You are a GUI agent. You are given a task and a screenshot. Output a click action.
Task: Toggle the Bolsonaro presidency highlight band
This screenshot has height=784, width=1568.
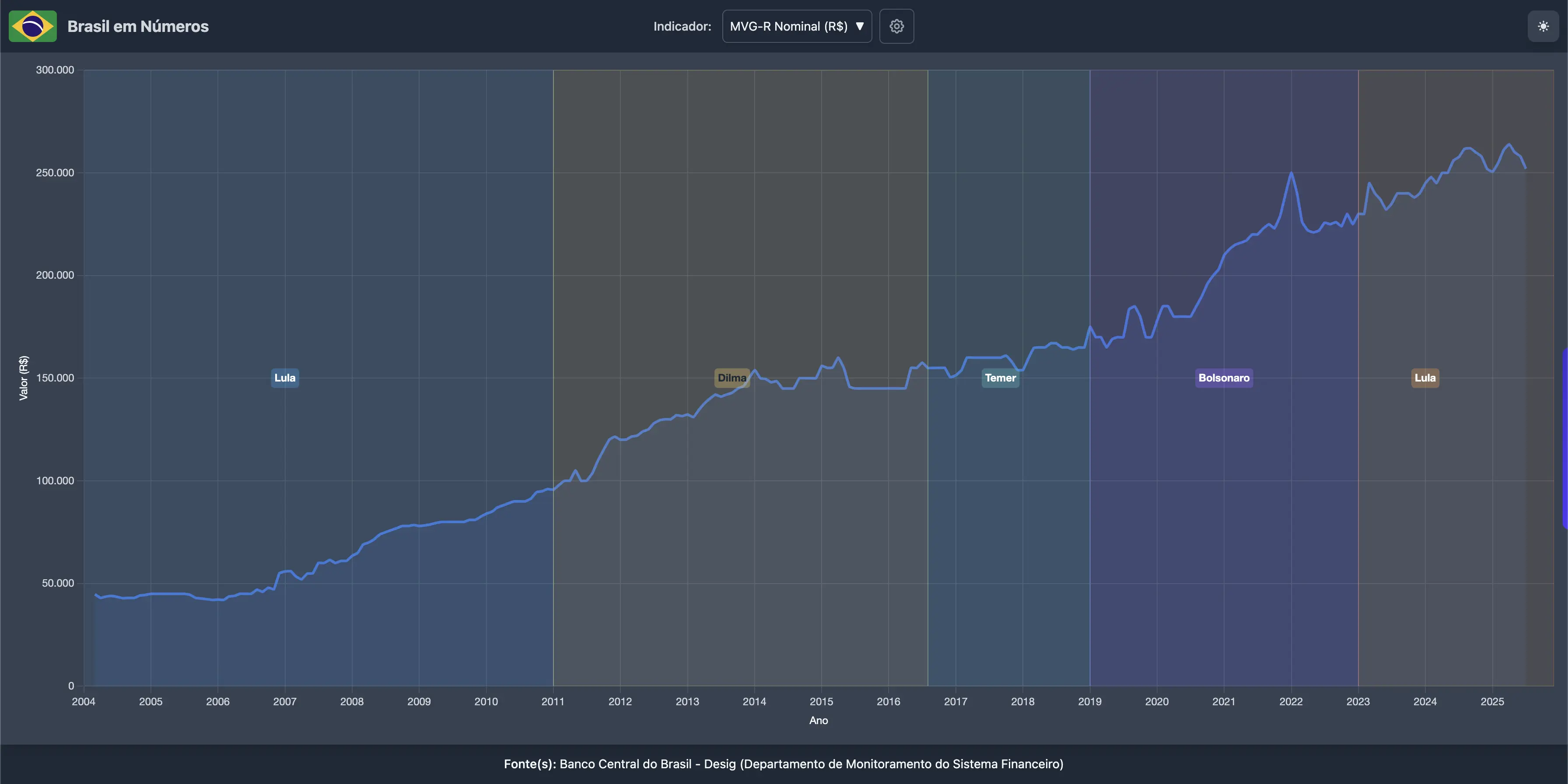[1224, 378]
